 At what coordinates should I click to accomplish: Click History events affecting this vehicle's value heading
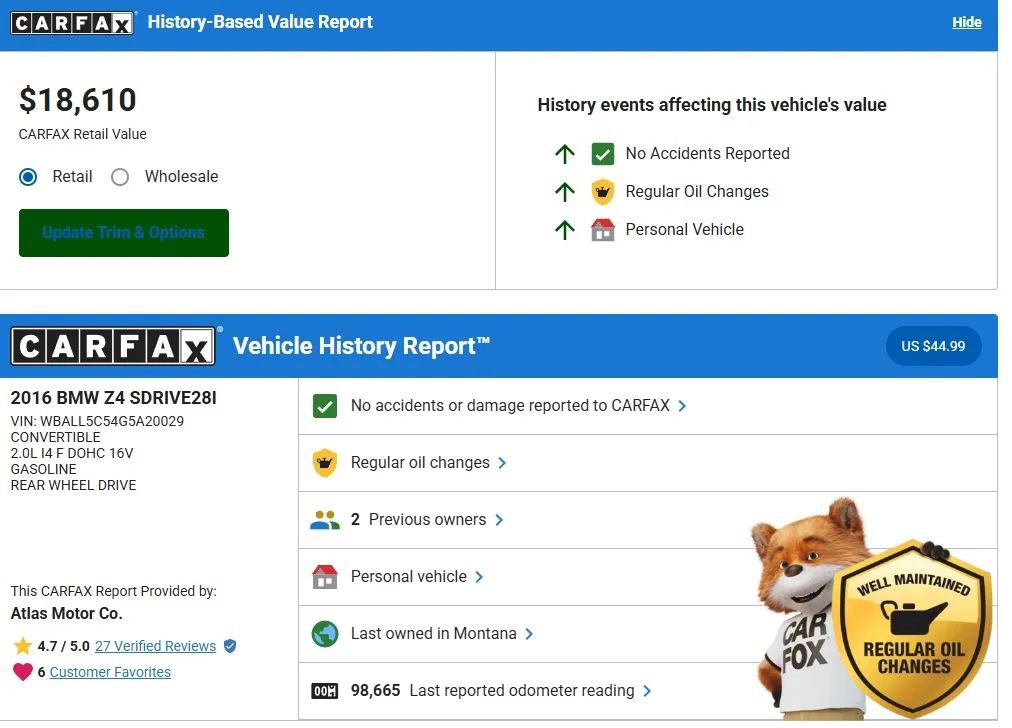click(712, 105)
